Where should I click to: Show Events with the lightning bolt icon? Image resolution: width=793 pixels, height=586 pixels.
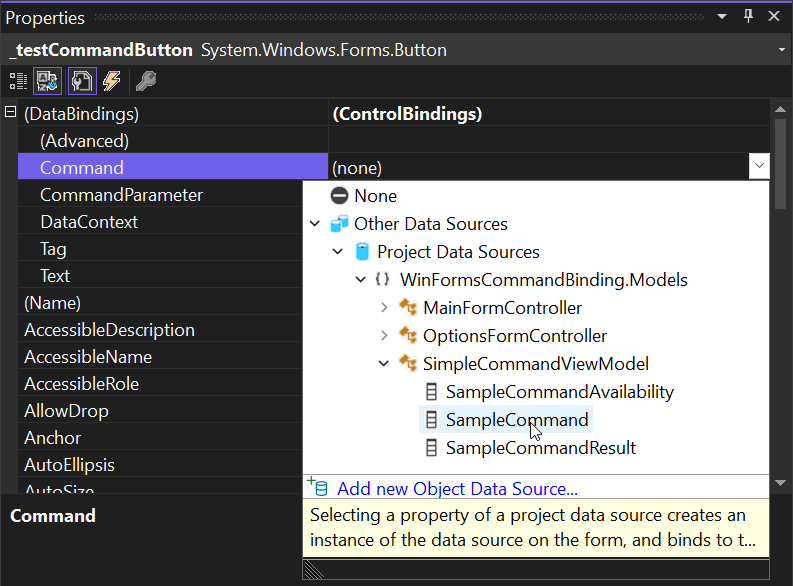tap(112, 81)
